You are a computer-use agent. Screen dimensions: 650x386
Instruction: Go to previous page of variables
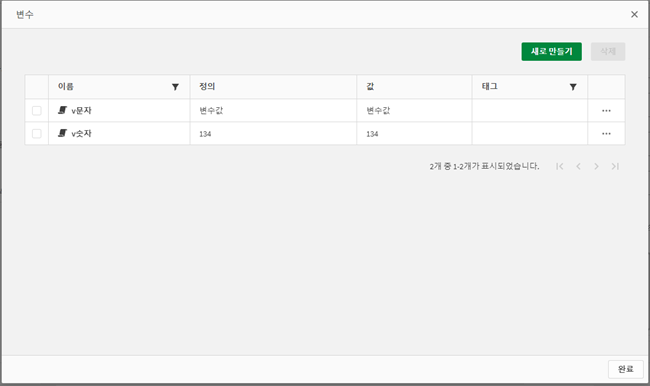pos(578,166)
